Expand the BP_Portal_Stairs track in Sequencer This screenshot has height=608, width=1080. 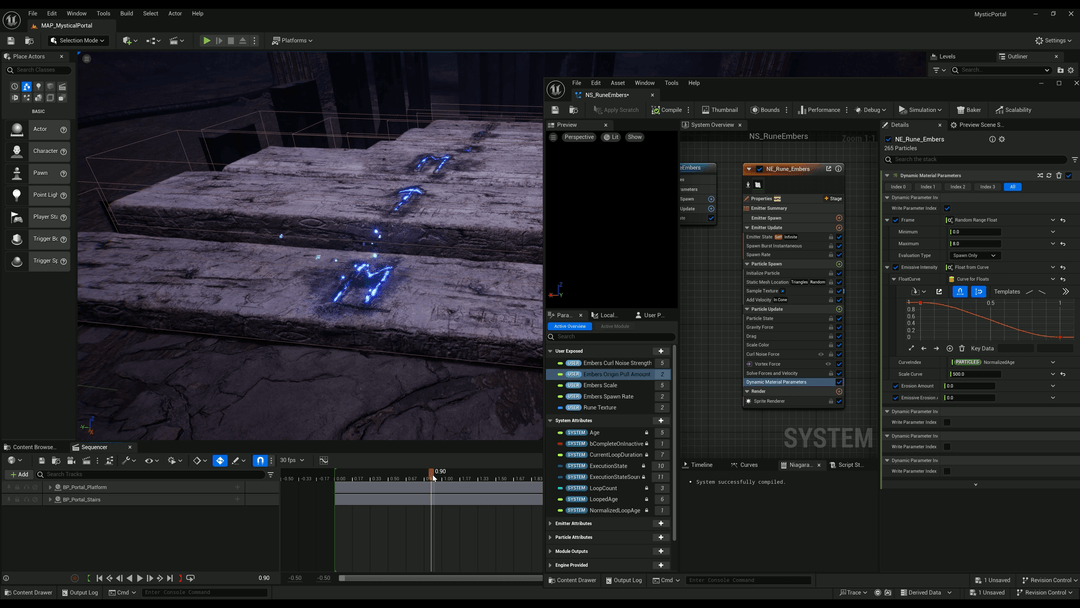click(x=50, y=497)
